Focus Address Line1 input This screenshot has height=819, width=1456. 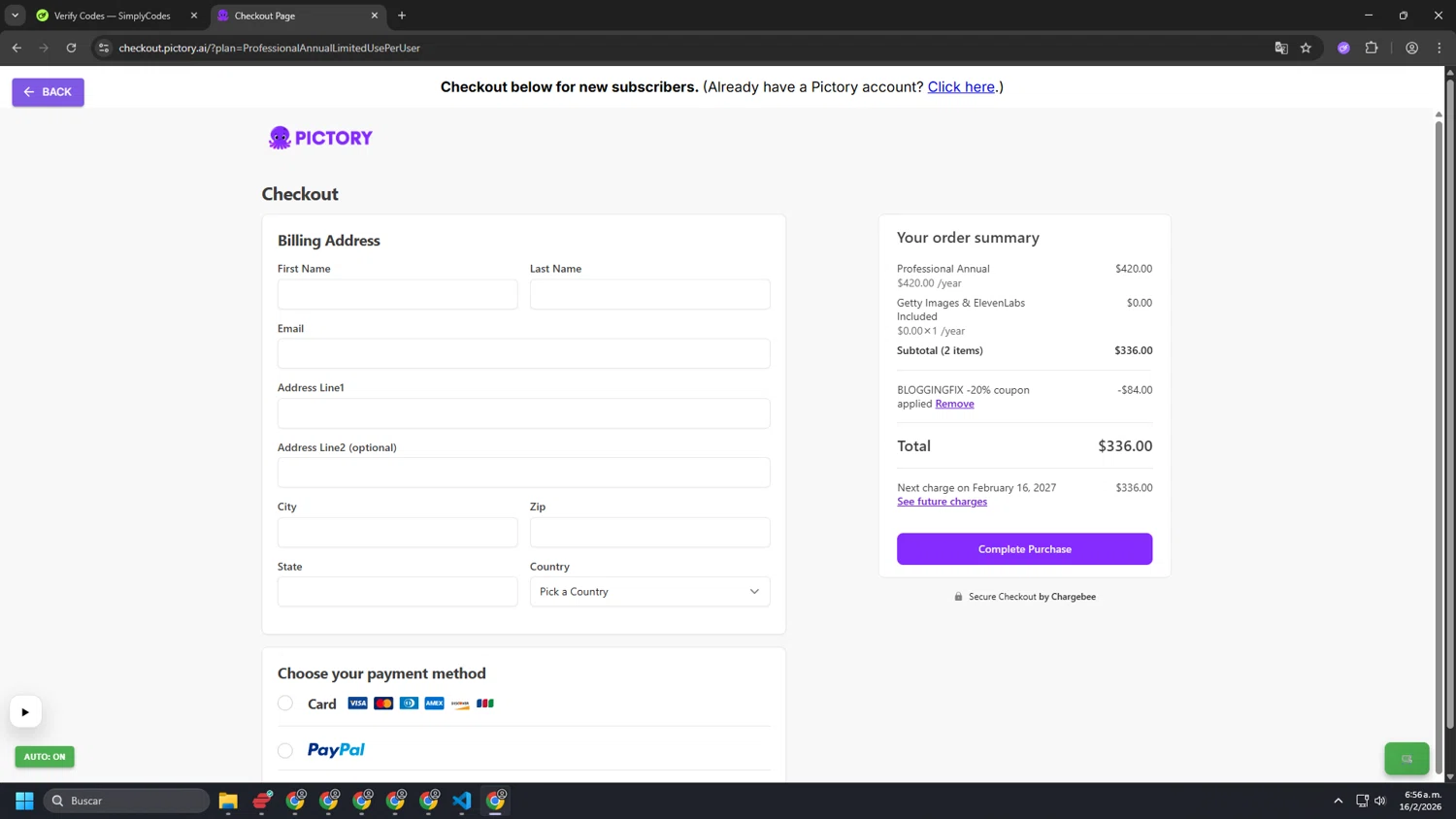tap(523, 413)
